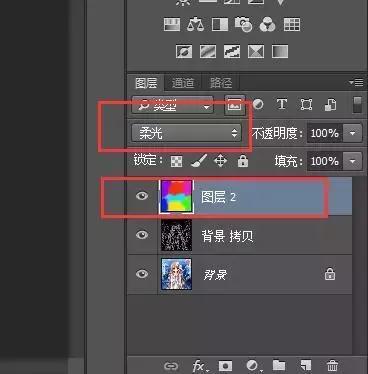
Task: Add a Color Balance adjustment
Action: click(196, 25)
